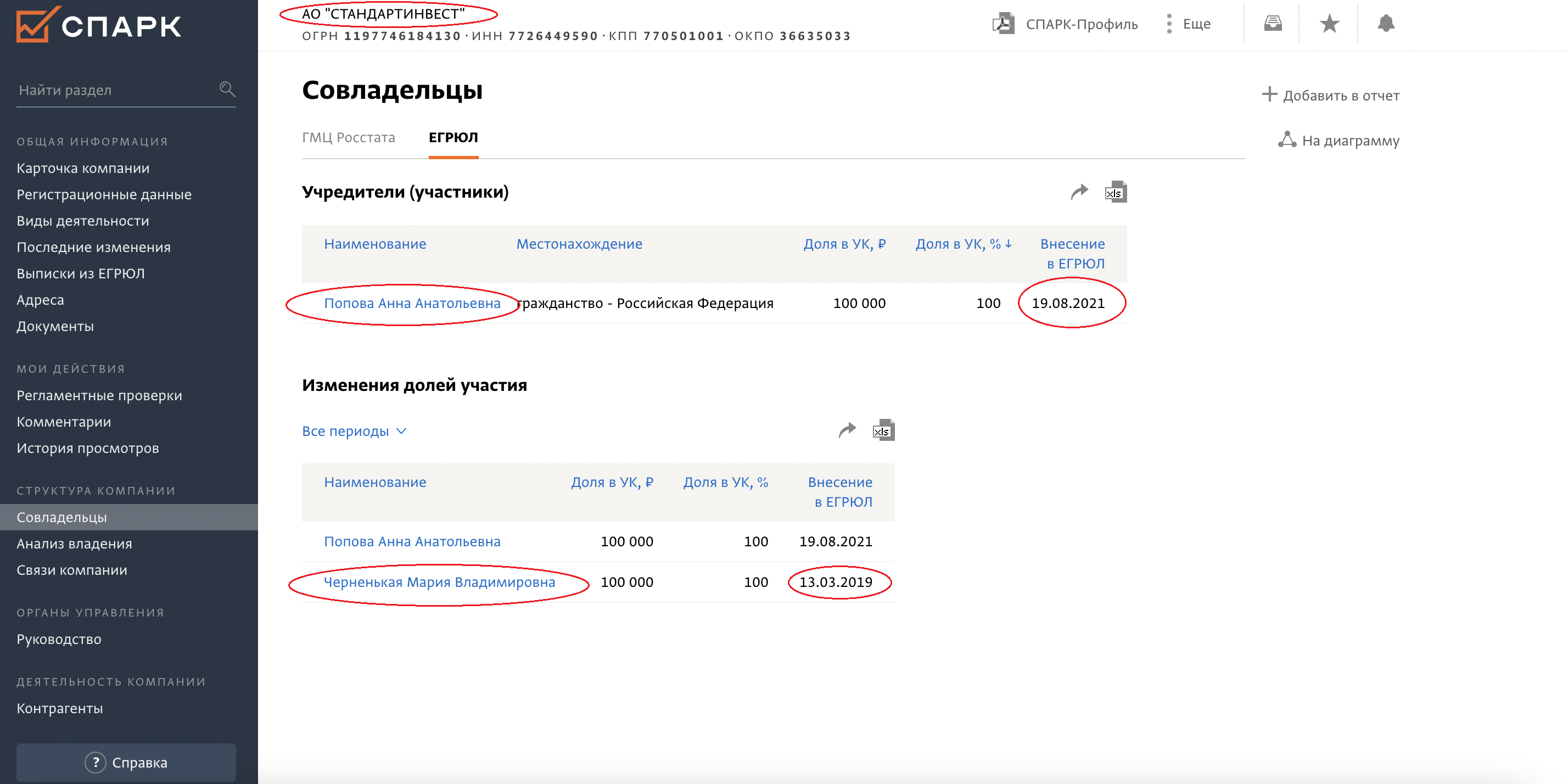This screenshot has width=1568, height=784.
Task: Click the ОГРН value 1197746184130
Action: [x=402, y=36]
